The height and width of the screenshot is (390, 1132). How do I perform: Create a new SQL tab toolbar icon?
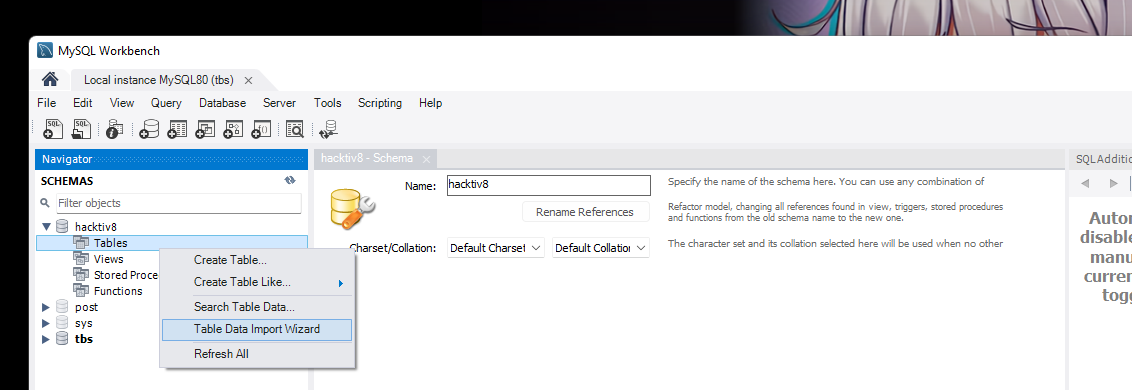(x=53, y=129)
